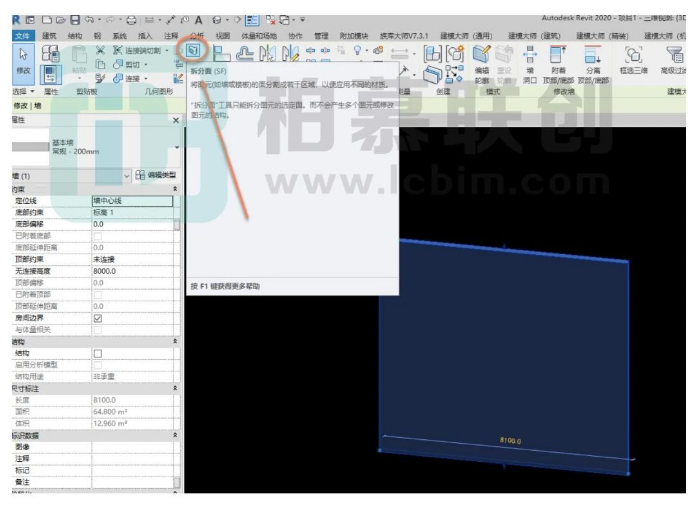Screen dimensions: 688x507
Task: Click the Undo arrow icon
Action: click(90, 19)
